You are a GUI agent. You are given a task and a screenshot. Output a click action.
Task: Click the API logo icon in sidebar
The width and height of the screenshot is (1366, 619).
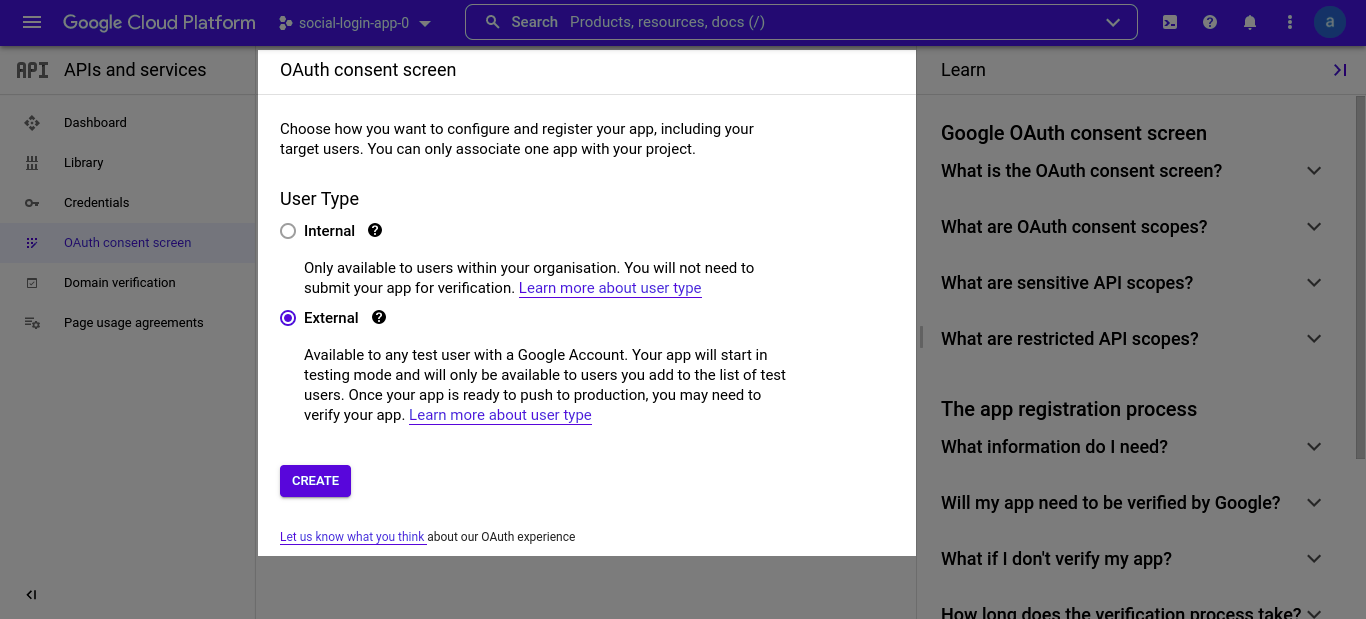point(32,70)
